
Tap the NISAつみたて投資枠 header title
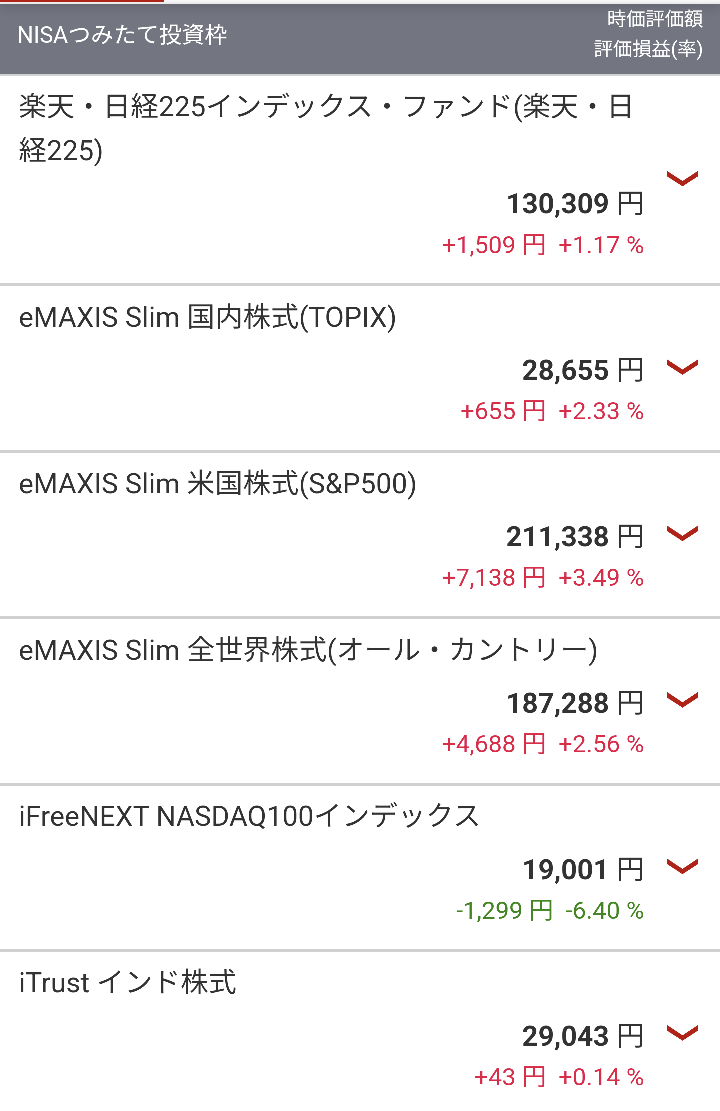(122, 35)
